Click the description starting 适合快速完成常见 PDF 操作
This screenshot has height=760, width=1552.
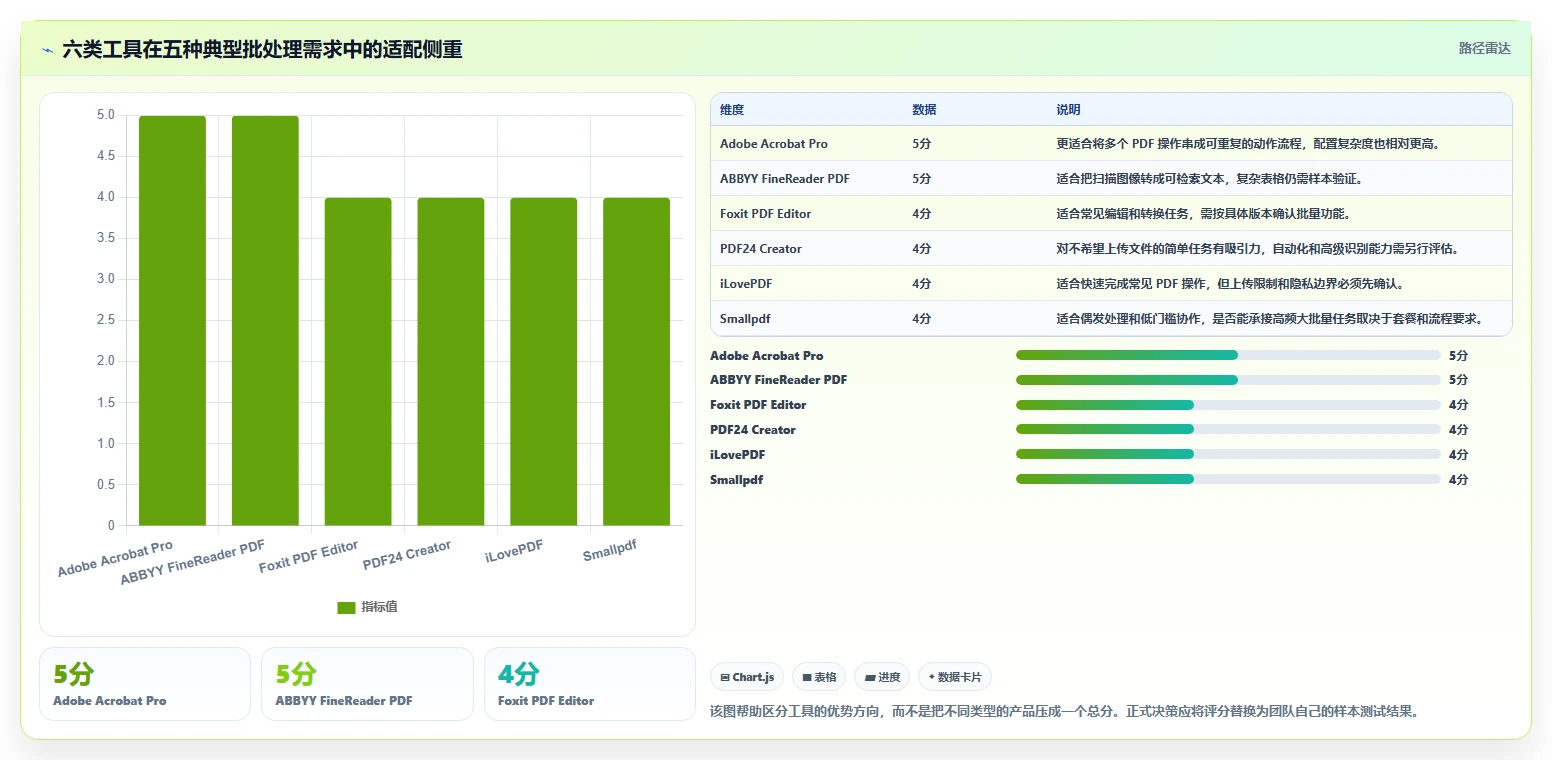click(1233, 284)
